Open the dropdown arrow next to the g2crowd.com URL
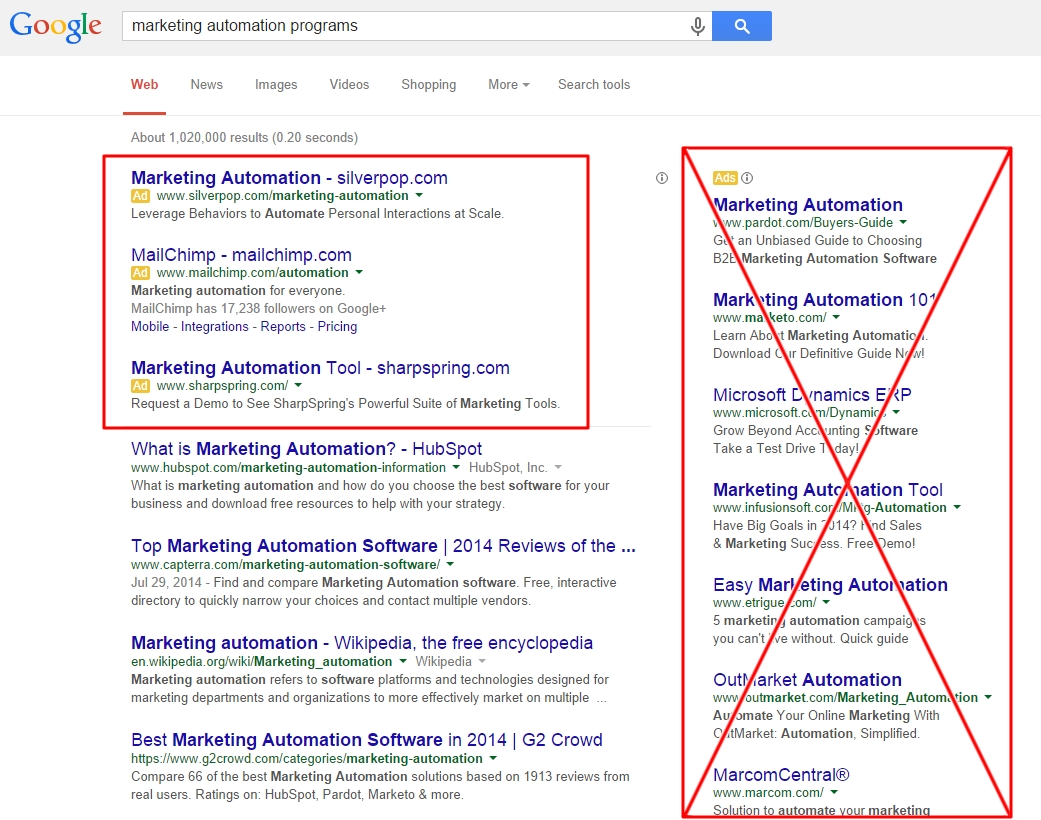Viewport: 1041px width, 820px height. (x=493, y=759)
